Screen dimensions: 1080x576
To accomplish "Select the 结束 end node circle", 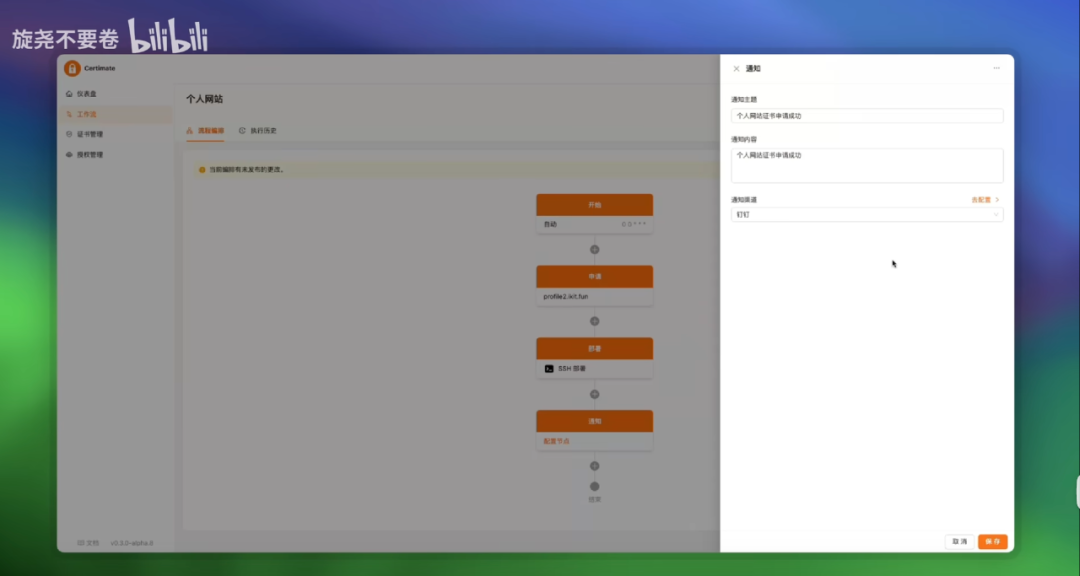I will (594, 486).
